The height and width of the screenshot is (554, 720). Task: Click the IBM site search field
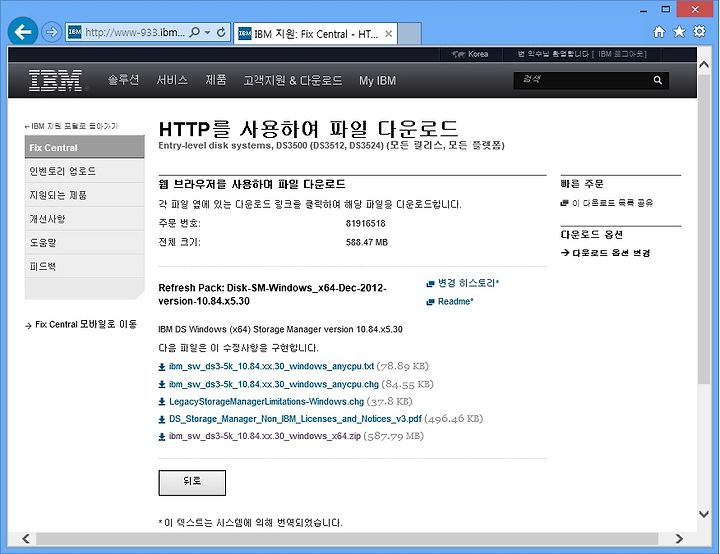pos(582,80)
